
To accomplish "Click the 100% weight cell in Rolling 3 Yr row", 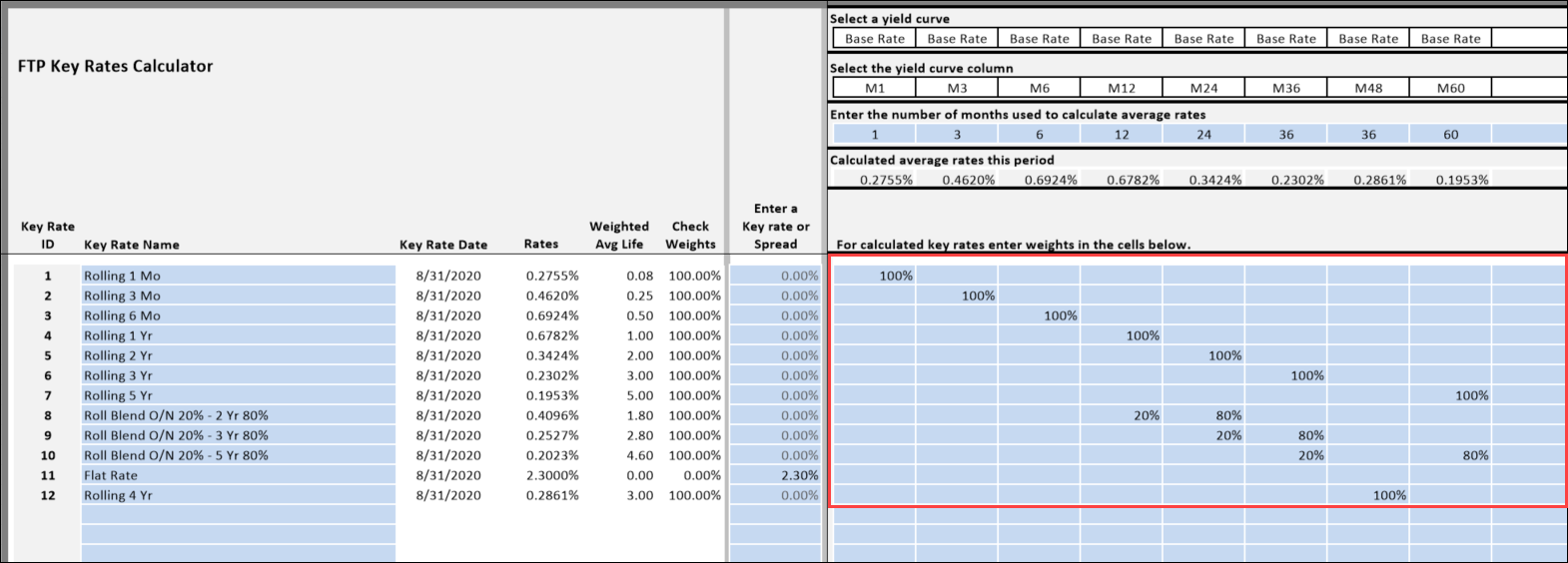I will tap(1286, 375).
